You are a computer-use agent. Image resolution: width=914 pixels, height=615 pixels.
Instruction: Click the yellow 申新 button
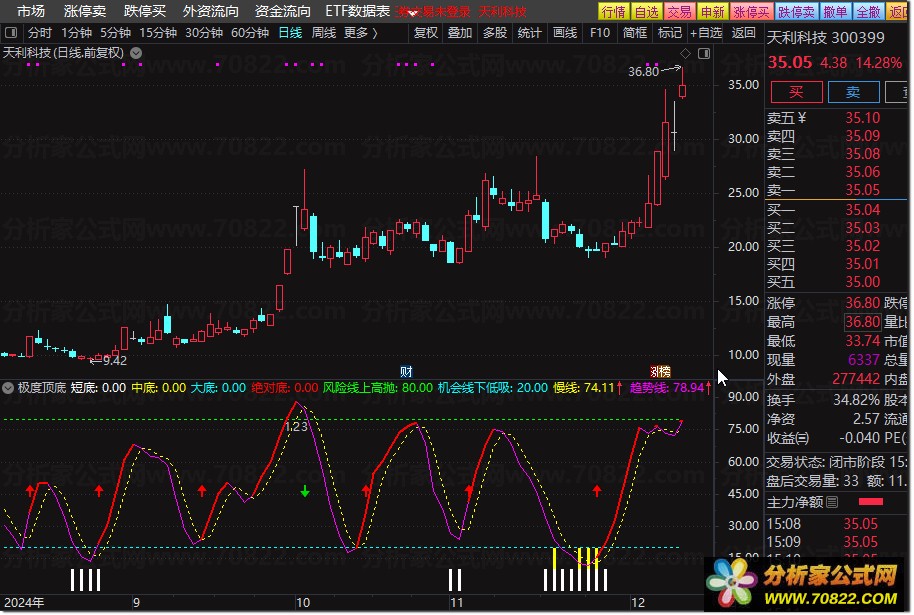click(x=713, y=12)
